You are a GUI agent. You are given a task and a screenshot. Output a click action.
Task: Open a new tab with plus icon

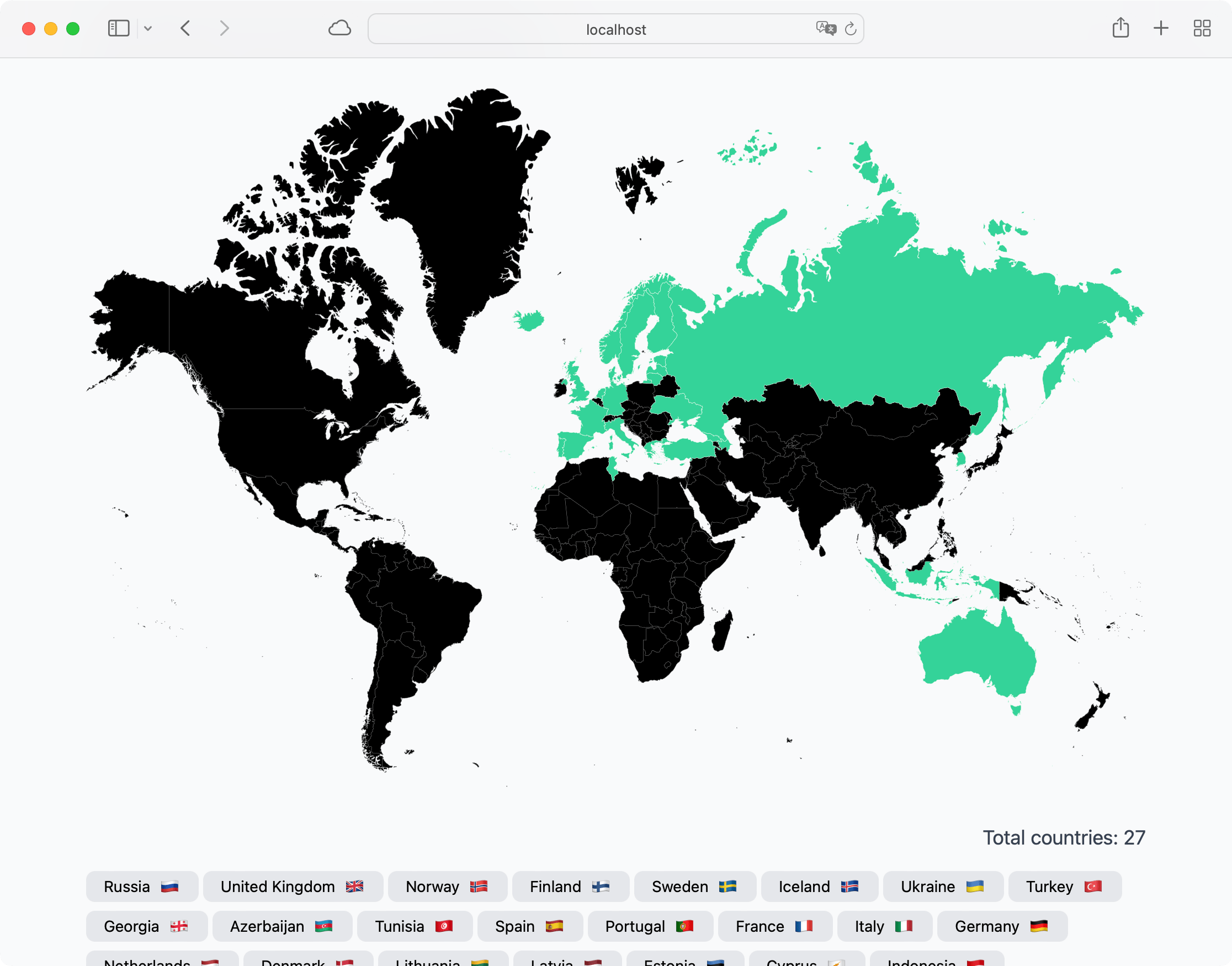[x=1161, y=28]
